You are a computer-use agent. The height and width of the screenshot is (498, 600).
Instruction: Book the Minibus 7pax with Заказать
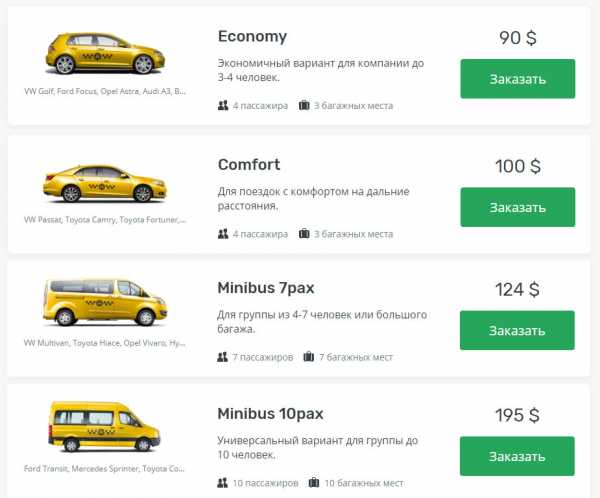pyautogui.click(x=517, y=330)
